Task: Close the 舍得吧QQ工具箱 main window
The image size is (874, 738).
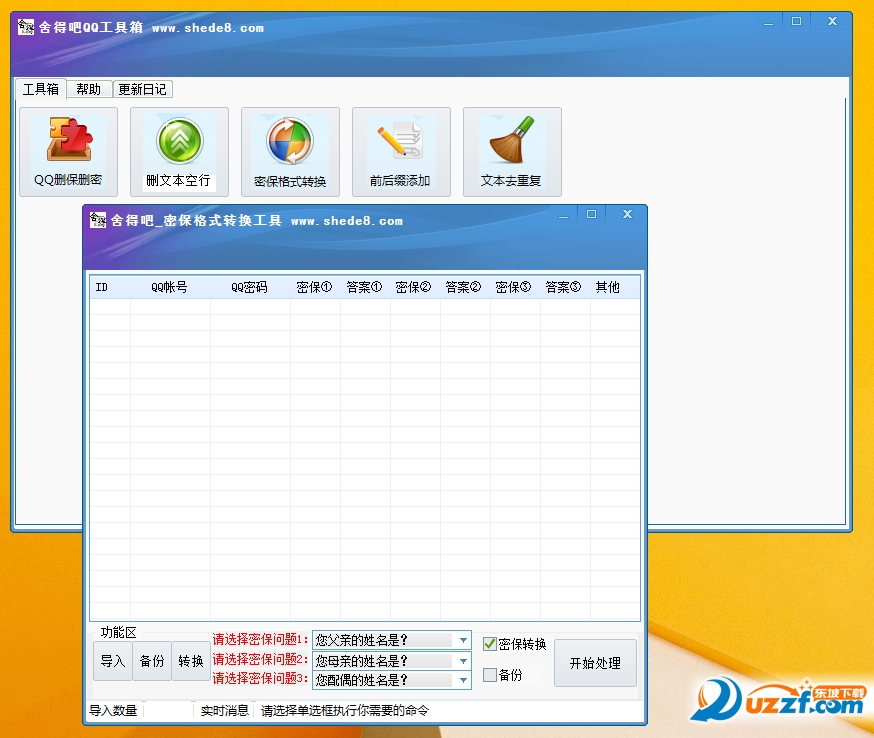Action: click(833, 21)
